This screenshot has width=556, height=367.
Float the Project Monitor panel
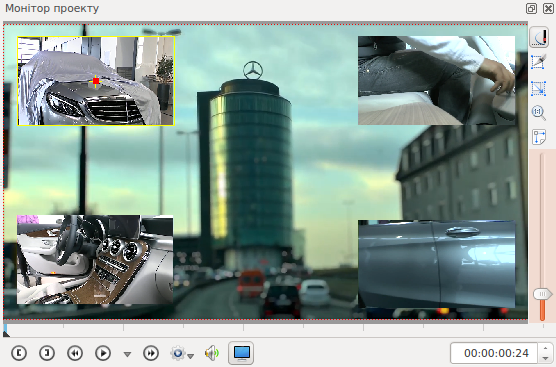coord(531,9)
